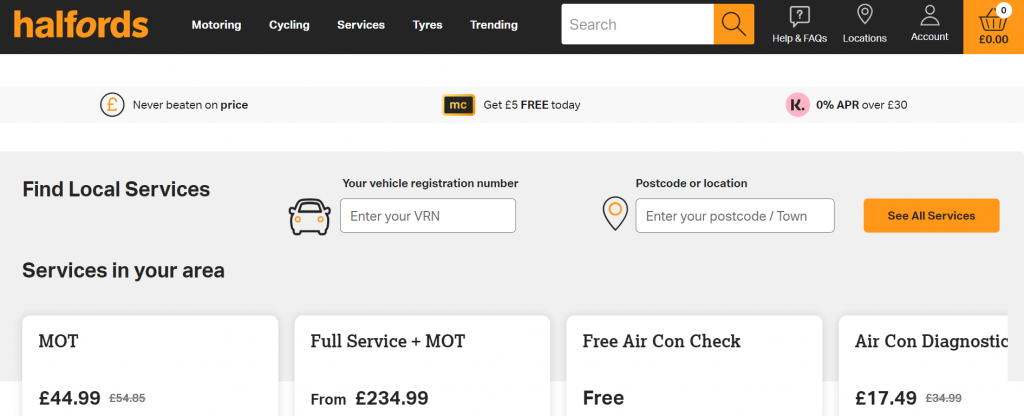Click the Klarna pink K icon
Screen dimensions: 1024x416
pos(797,104)
